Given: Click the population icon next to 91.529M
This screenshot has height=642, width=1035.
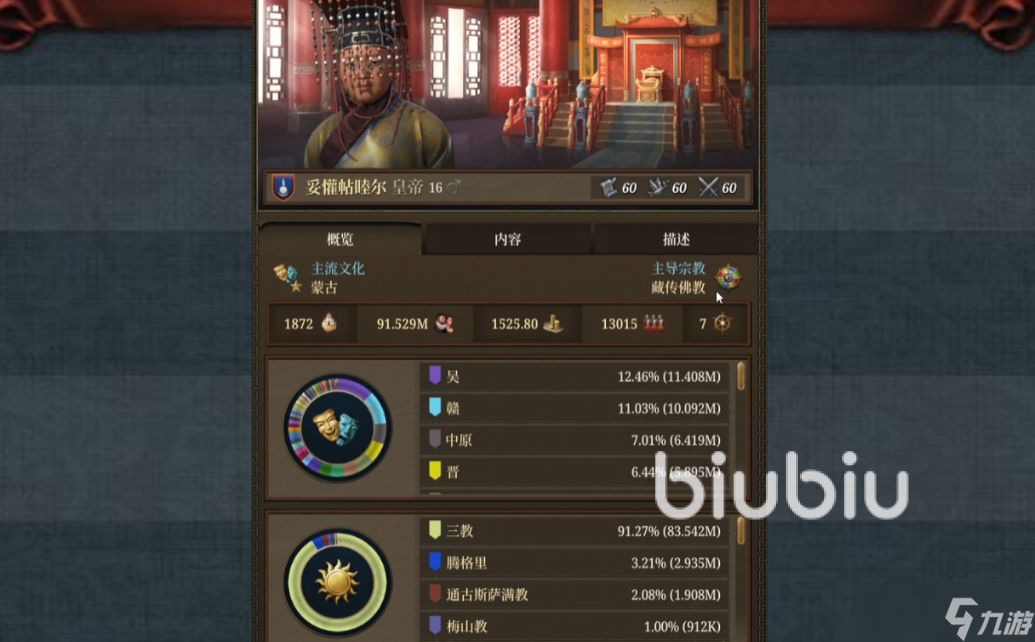Looking at the screenshot, I should pos(444,323).
